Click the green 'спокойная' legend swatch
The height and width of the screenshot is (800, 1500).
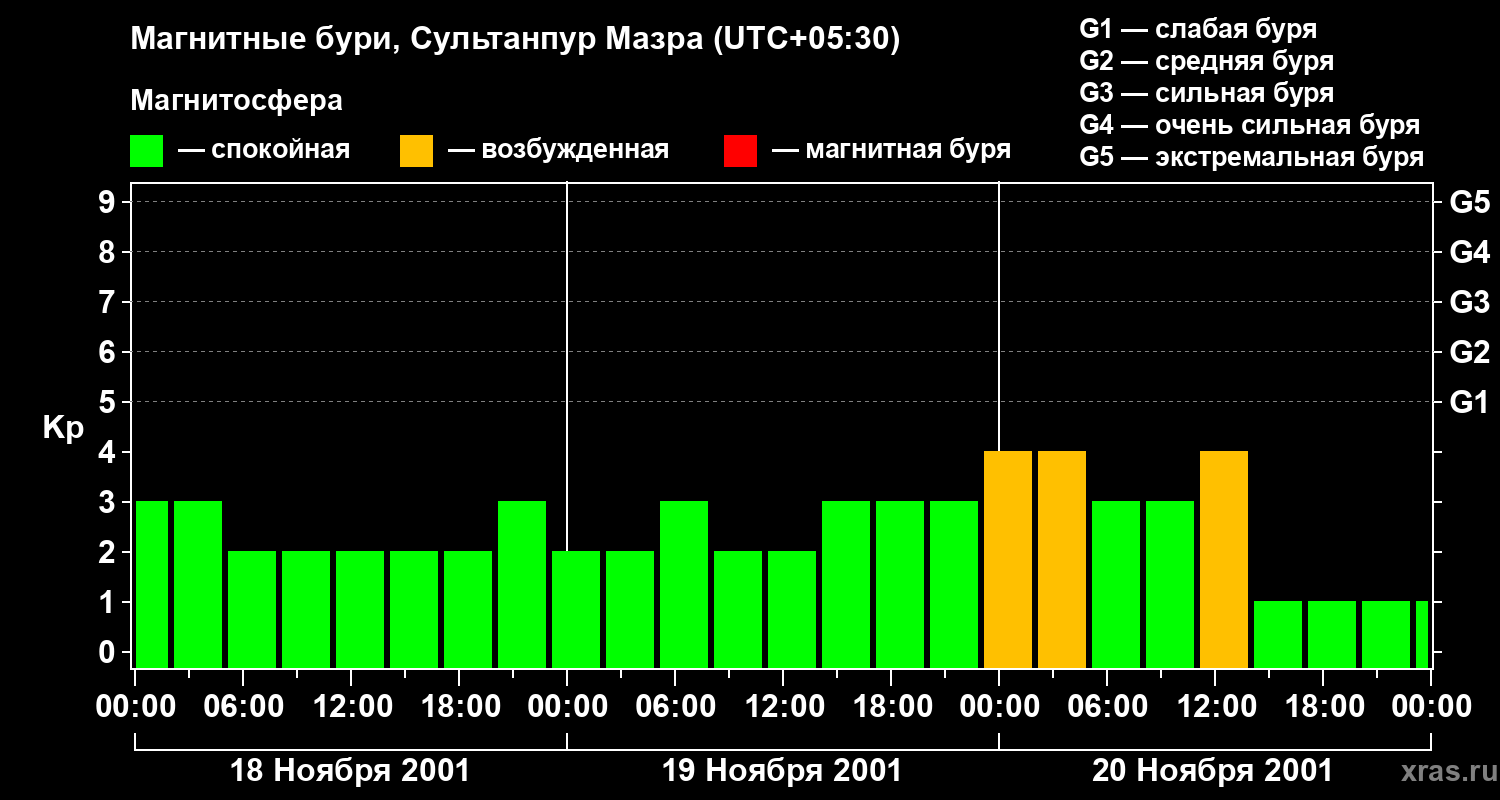[147, 151]
